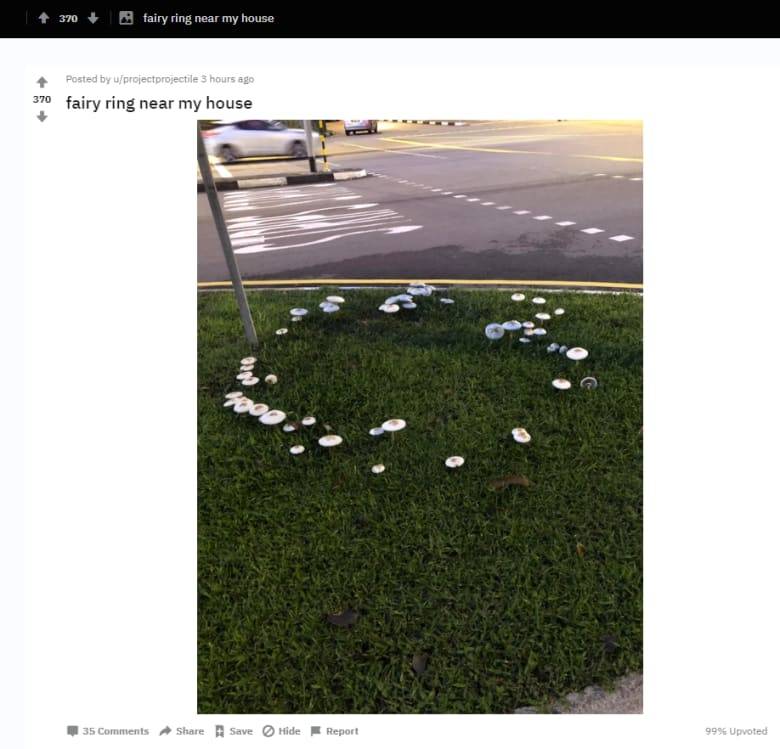Click the '3 hours ago' timestamp
The height and width of the screenshot is (749, 780).
coord(227,79)
